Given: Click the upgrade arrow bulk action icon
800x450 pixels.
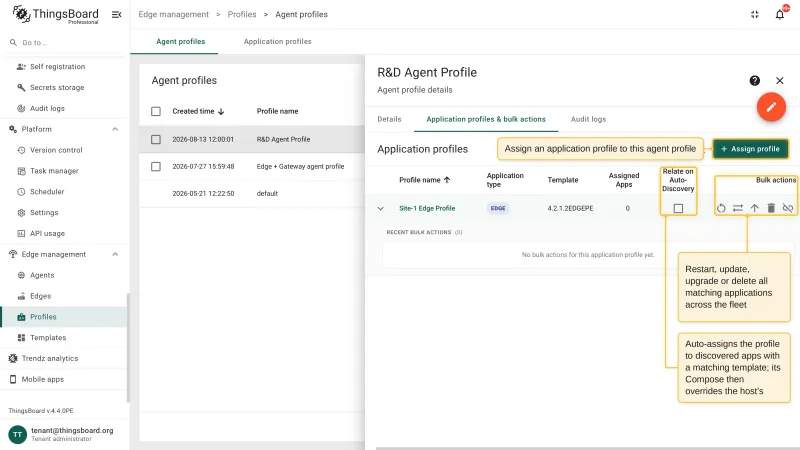Looking at the screenshot, I should tap(755, 208).
